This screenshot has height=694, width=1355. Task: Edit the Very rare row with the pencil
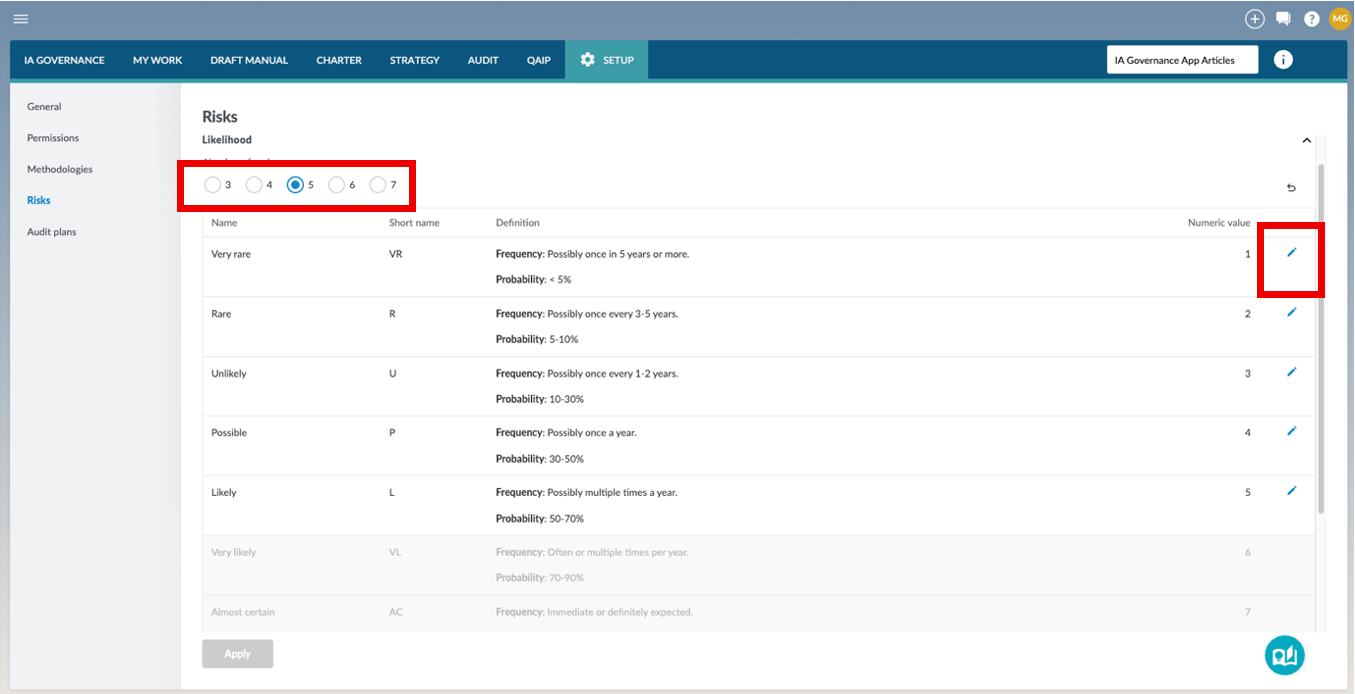(1291, 253)
